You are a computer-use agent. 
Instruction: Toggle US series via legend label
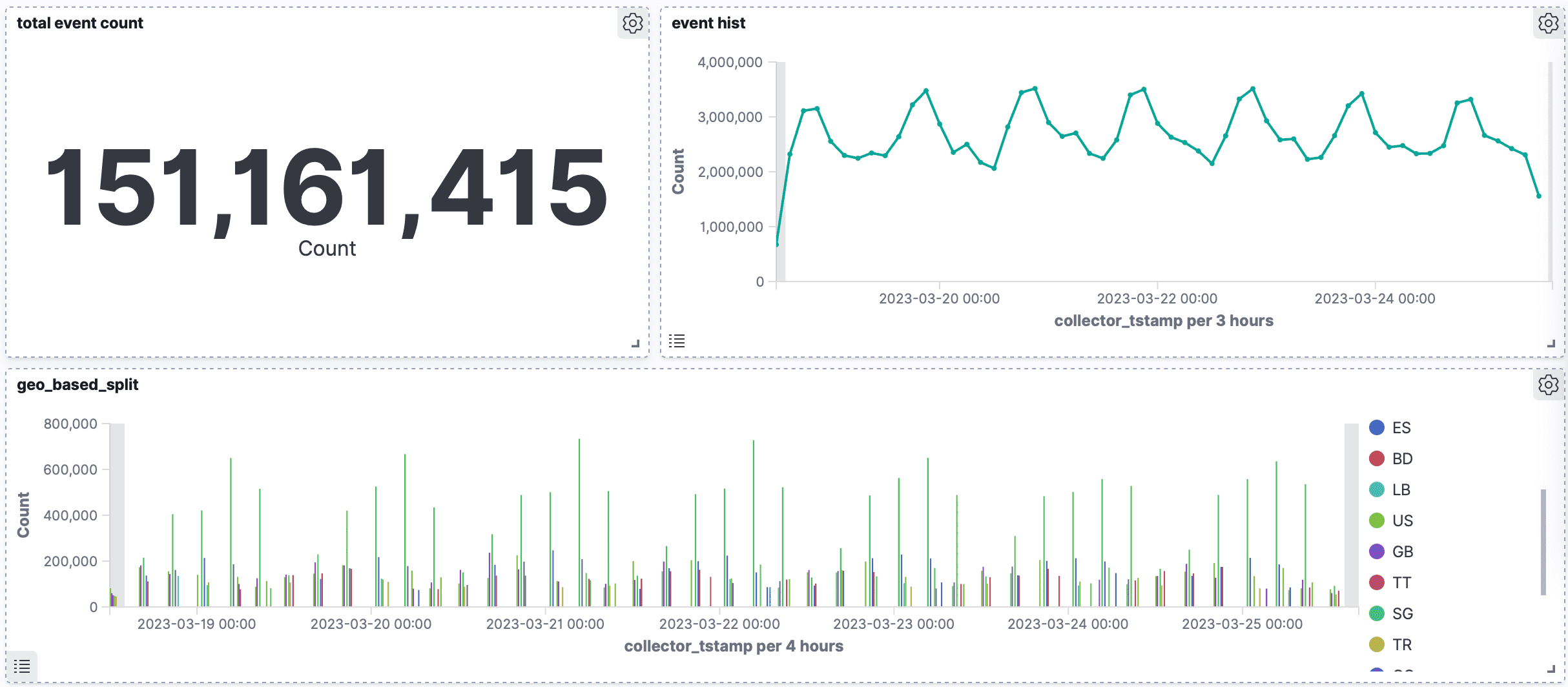pyautogui.click(x=1403, y=521)
